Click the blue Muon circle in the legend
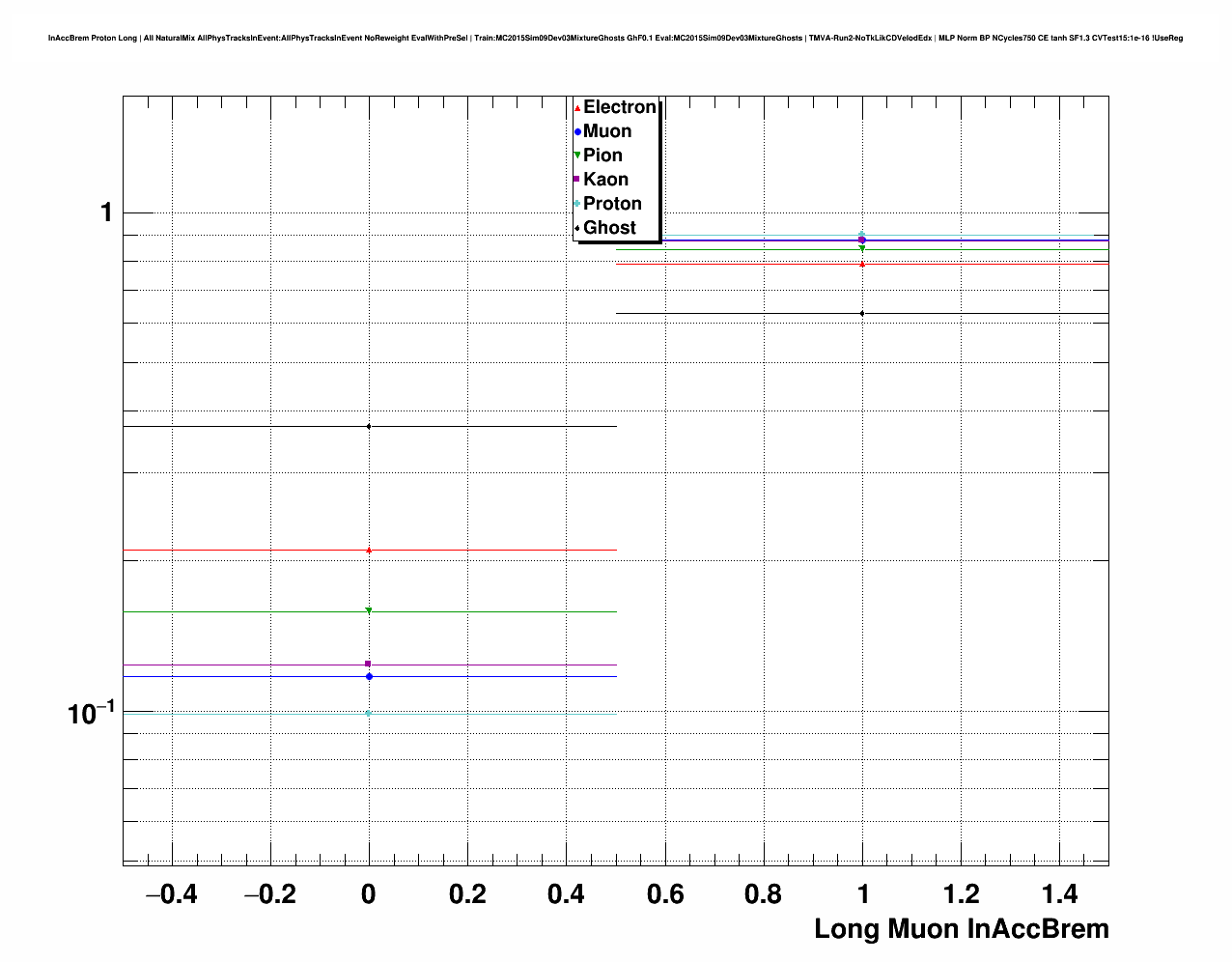This screenshot has height=962, width=1232. tap(577, 132)
